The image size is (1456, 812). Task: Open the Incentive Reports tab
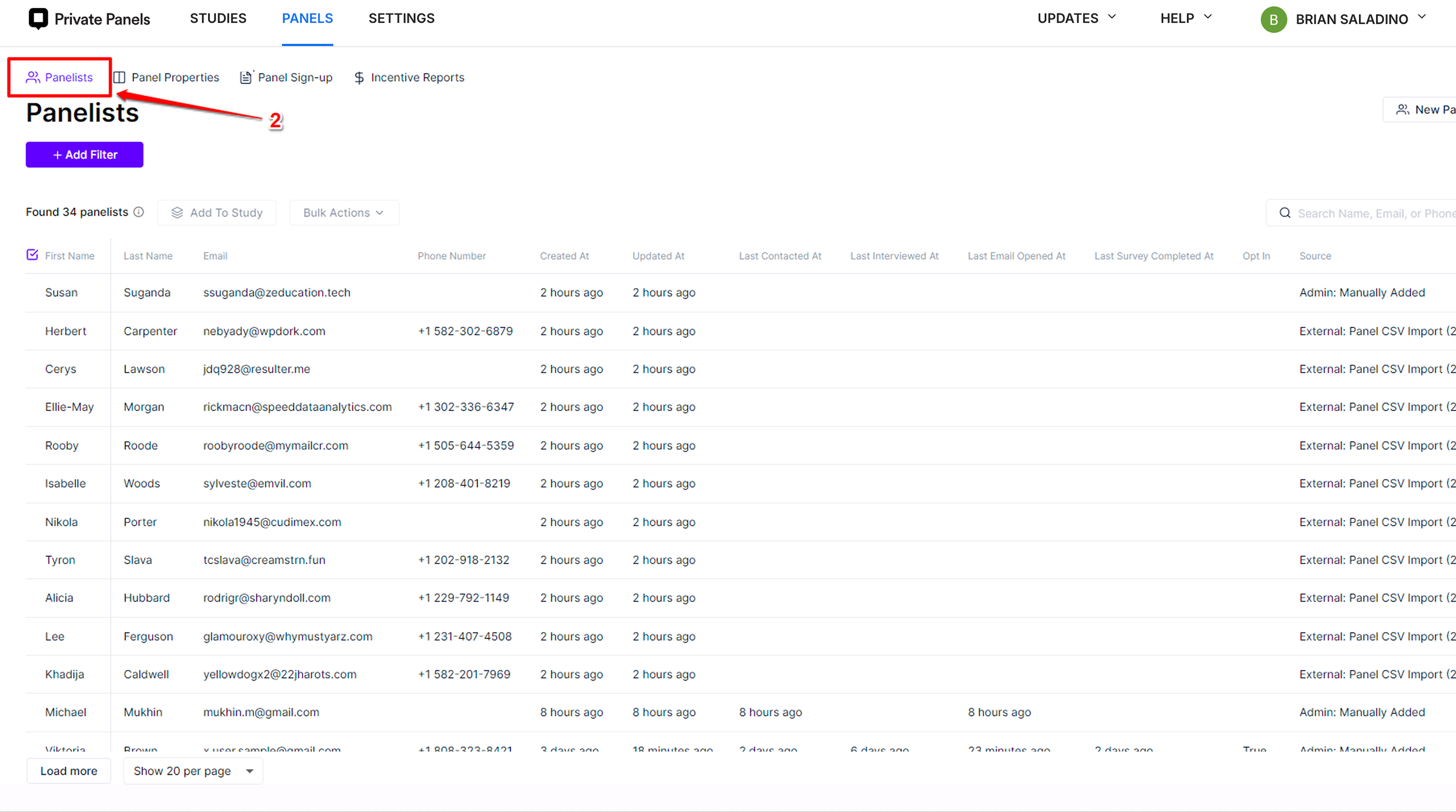click(409, 77)
